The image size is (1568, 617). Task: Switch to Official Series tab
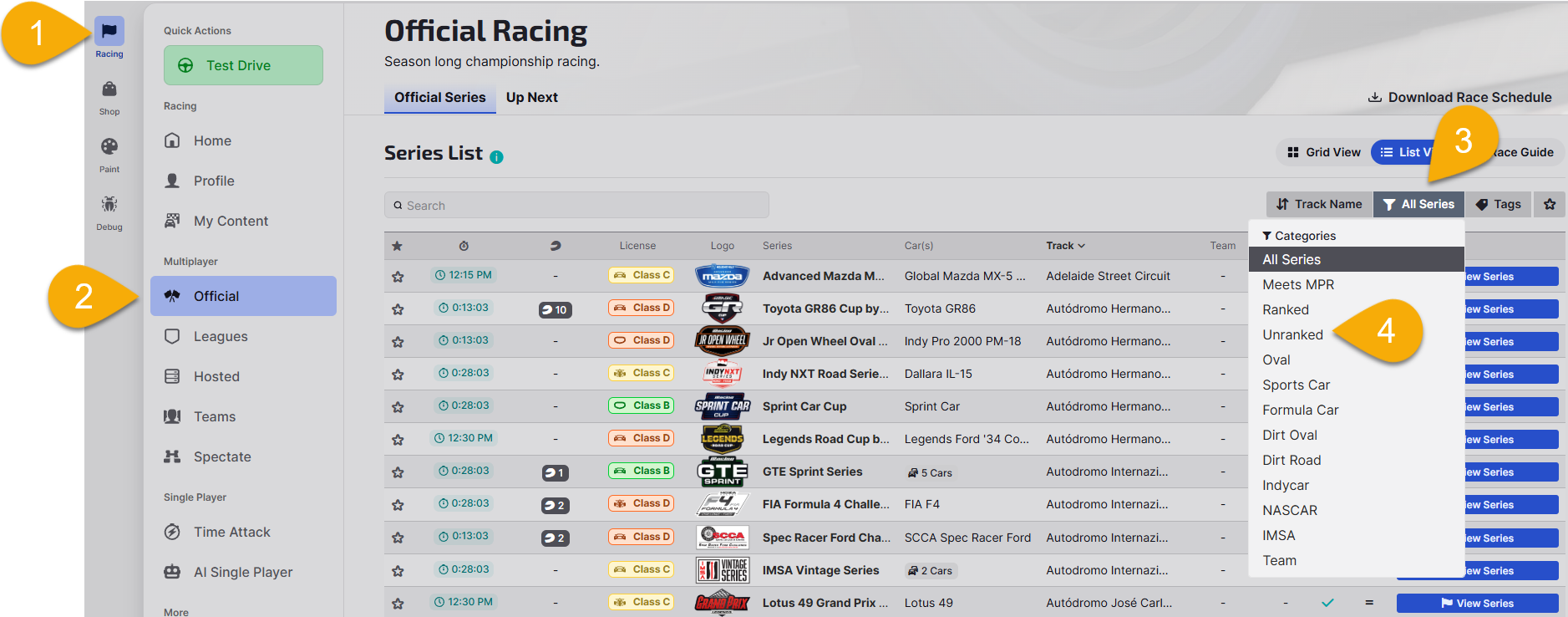coord(439,98)
